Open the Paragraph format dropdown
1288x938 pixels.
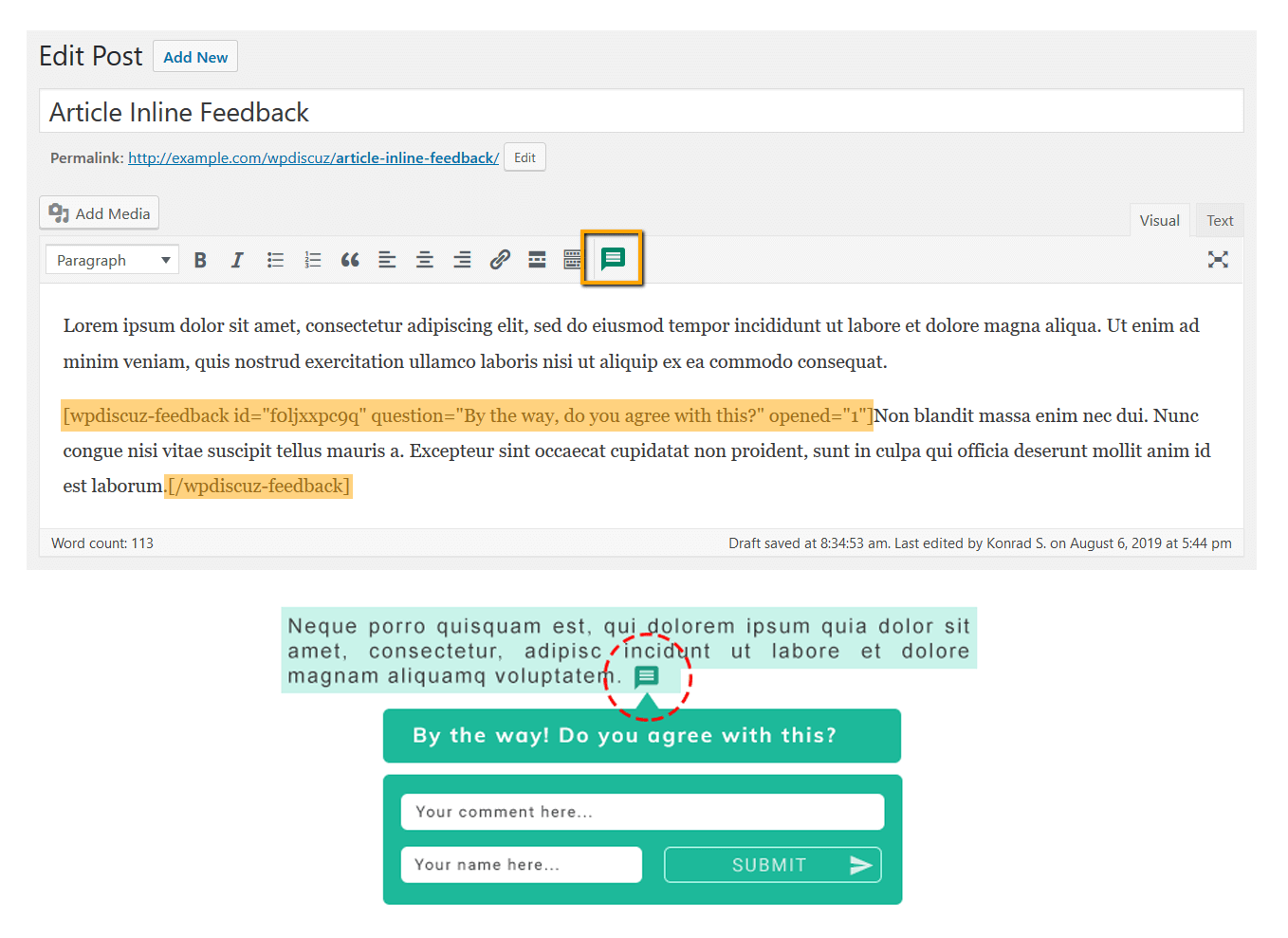coord(112,260)
